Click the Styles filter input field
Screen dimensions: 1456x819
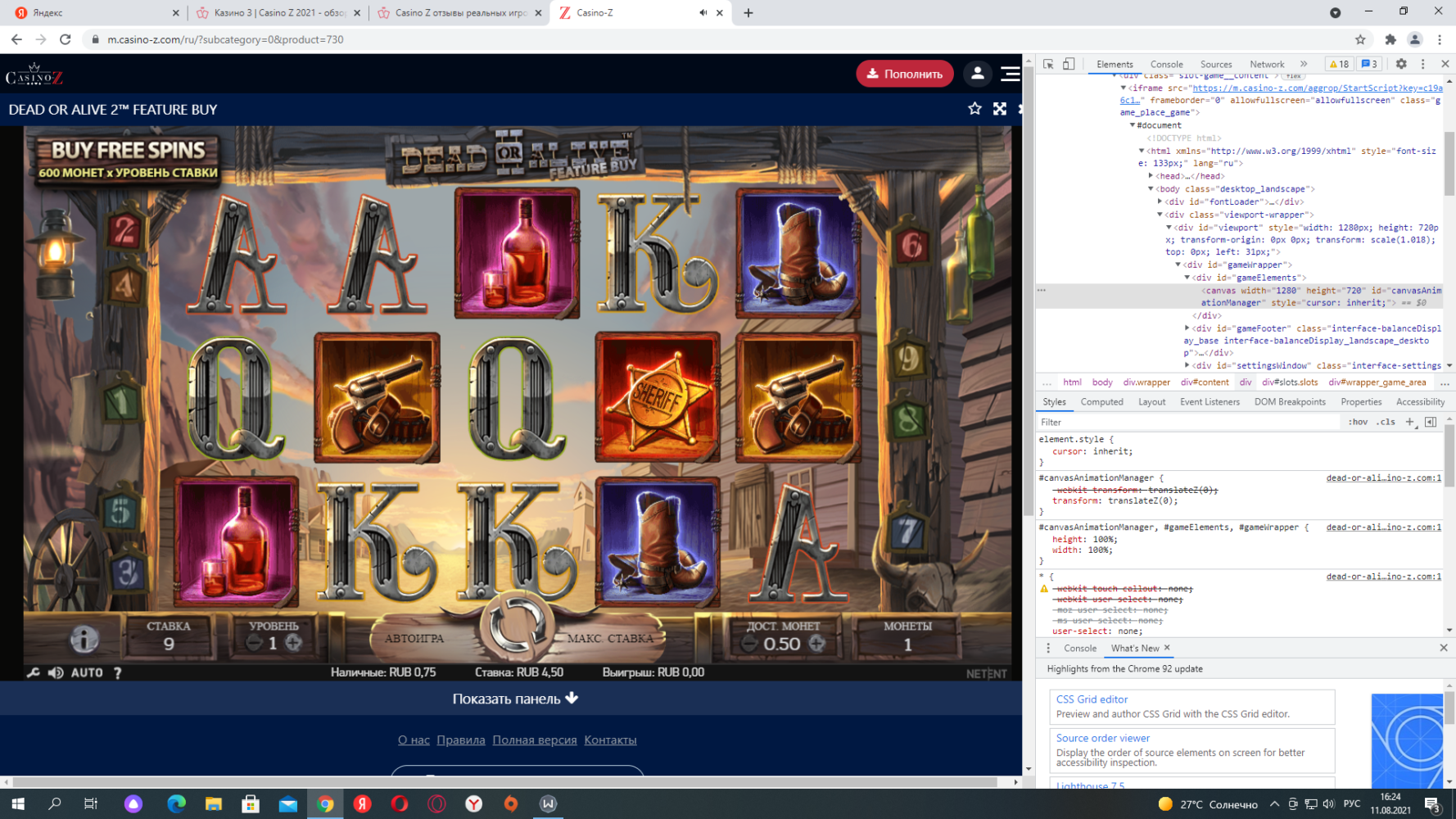click(x=1189, y=422)
